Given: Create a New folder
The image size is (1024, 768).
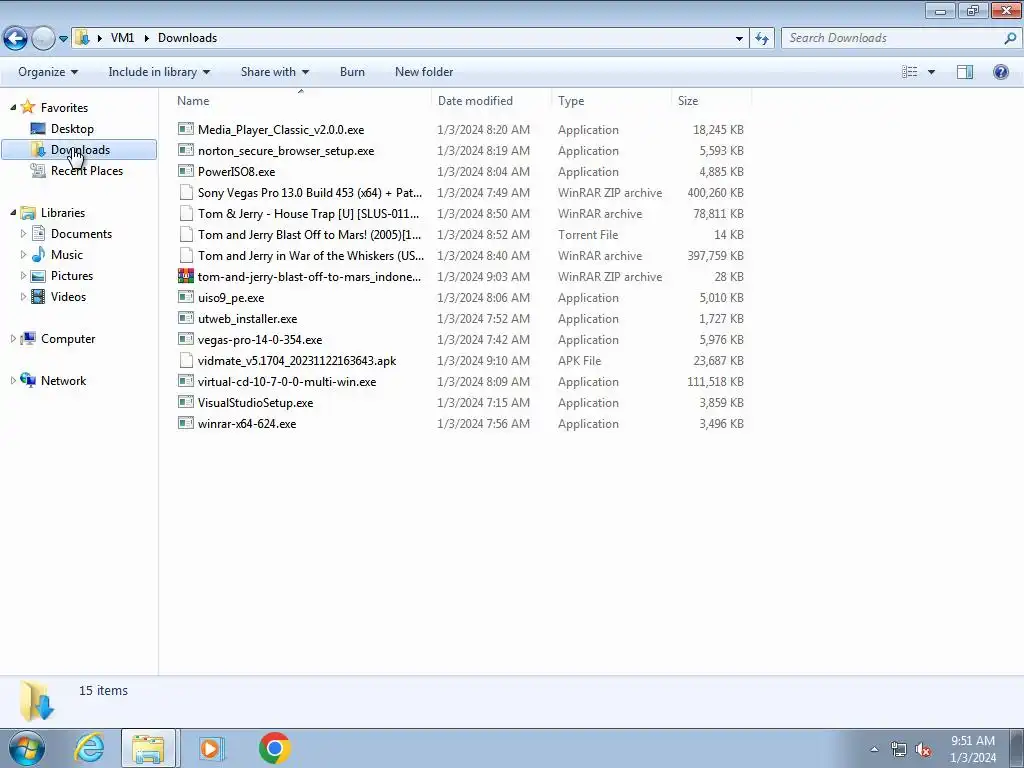Looking at the screenshot, I should click(x=424, y=72).
